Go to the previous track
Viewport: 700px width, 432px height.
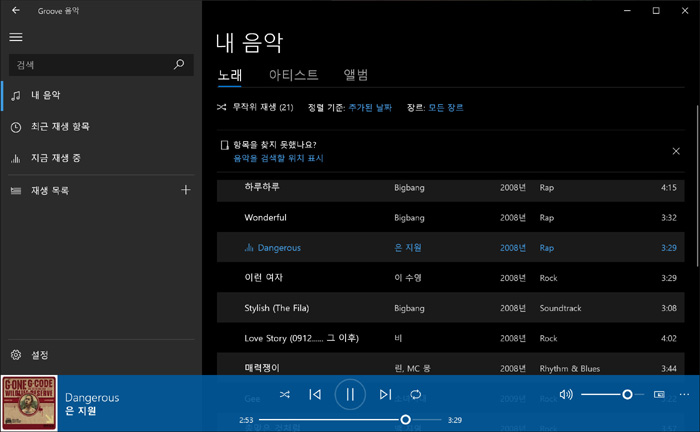click(x=315, y=395)
